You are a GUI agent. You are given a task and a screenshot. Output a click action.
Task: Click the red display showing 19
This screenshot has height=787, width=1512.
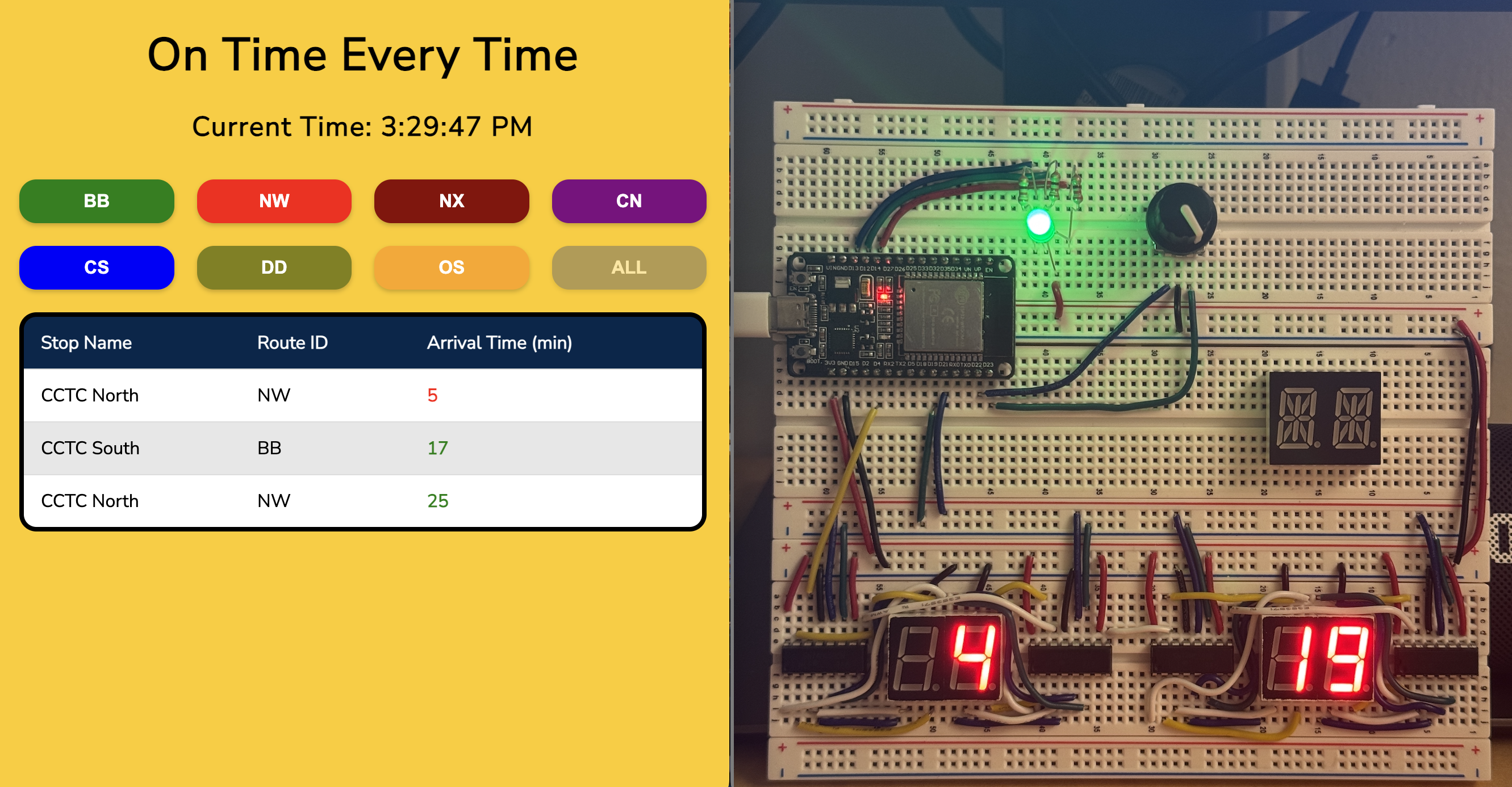coord(1319,658)
